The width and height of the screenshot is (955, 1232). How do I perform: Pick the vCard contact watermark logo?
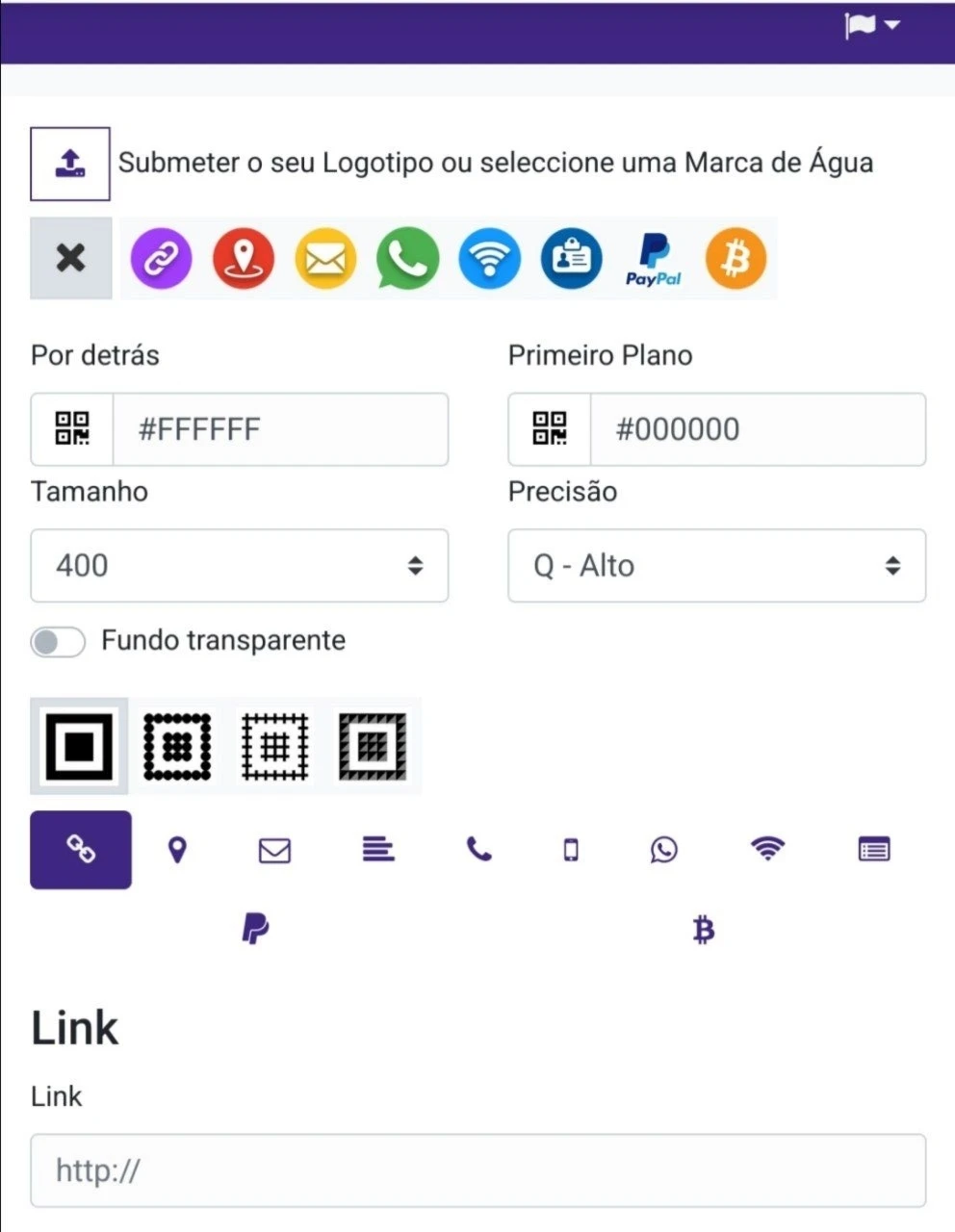tap(572, 258)
